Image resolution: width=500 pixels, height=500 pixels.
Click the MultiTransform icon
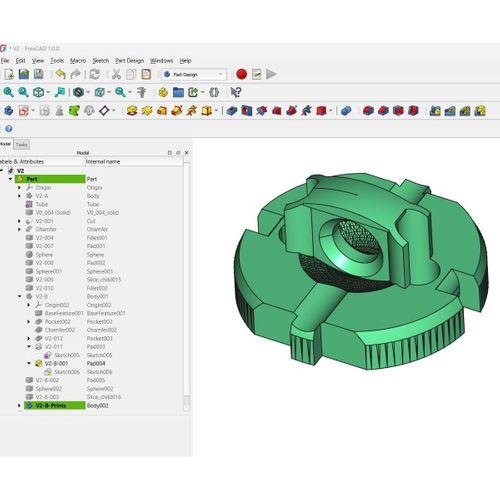[480, 111]
